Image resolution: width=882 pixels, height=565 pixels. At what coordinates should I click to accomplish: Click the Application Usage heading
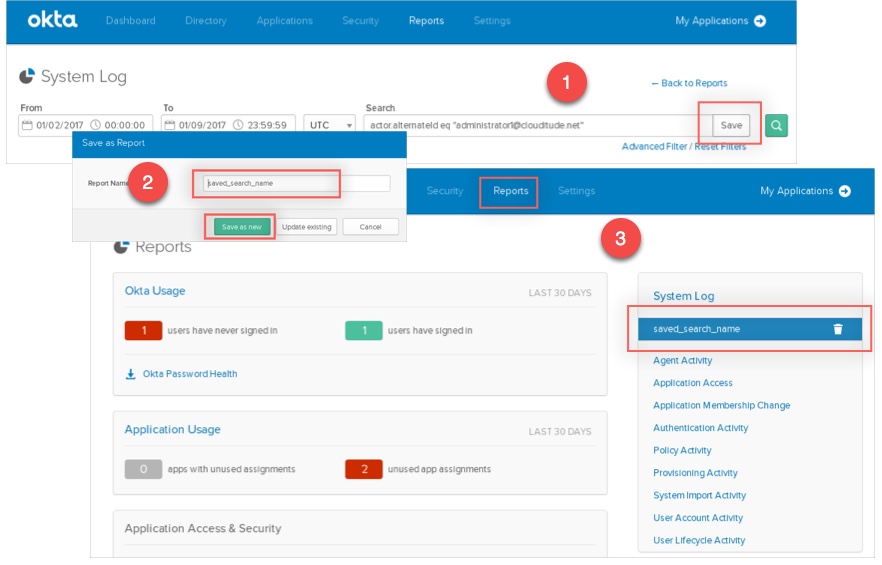point(172,430)
